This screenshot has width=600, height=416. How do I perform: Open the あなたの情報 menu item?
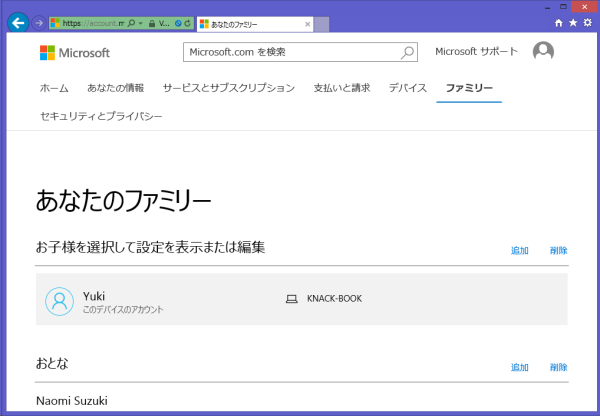(116, 88)
